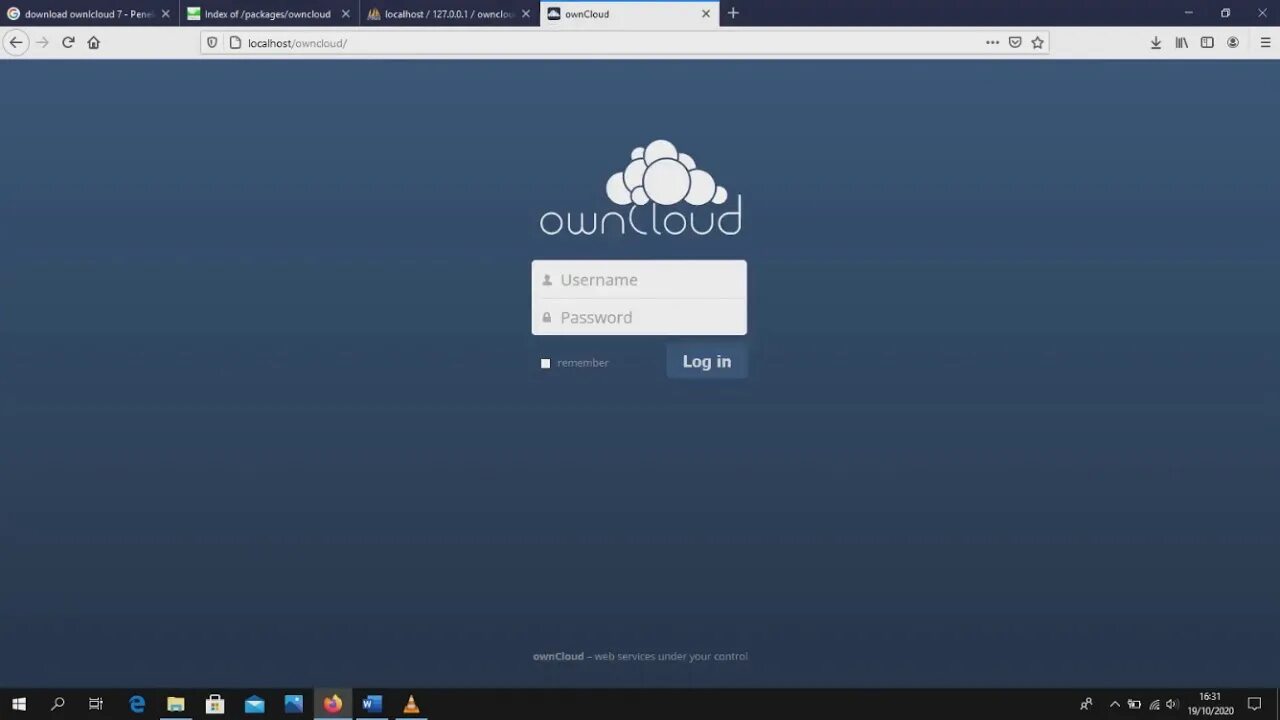Click the ownCloud footer link
This screenshot has width=1280, height=720.
point(558,656)
